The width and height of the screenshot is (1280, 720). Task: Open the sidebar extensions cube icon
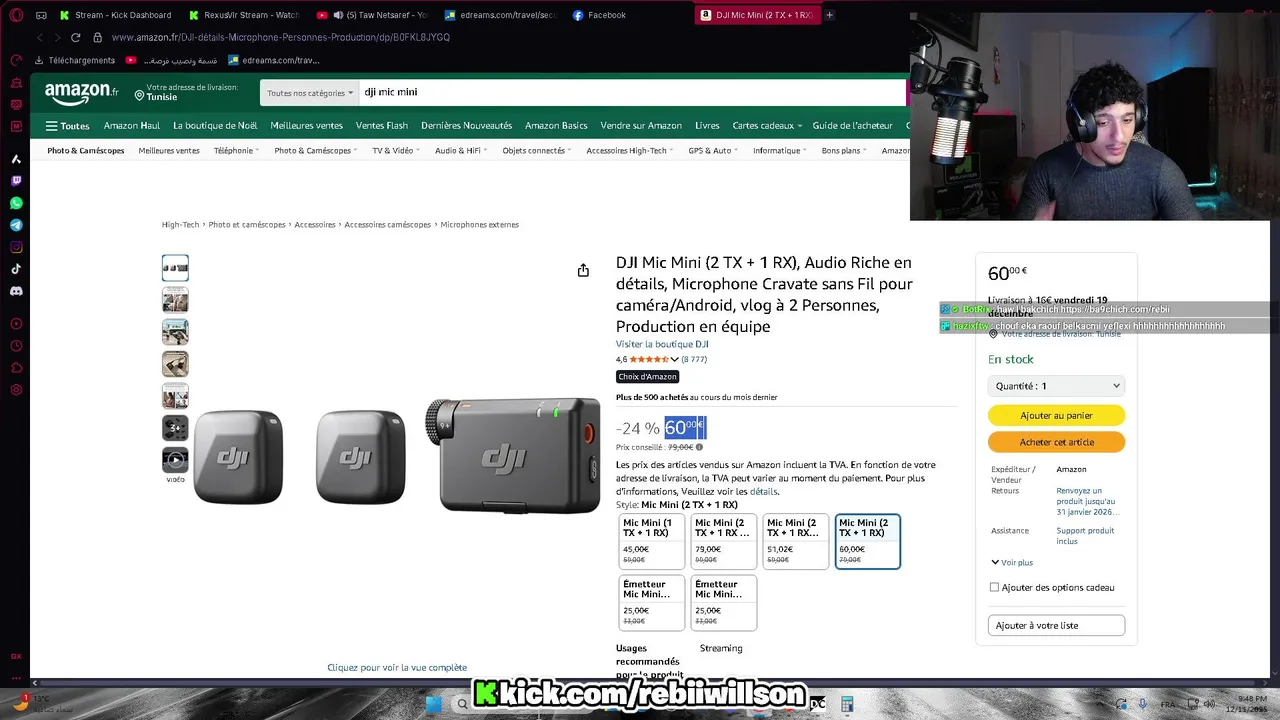(16, 368)
